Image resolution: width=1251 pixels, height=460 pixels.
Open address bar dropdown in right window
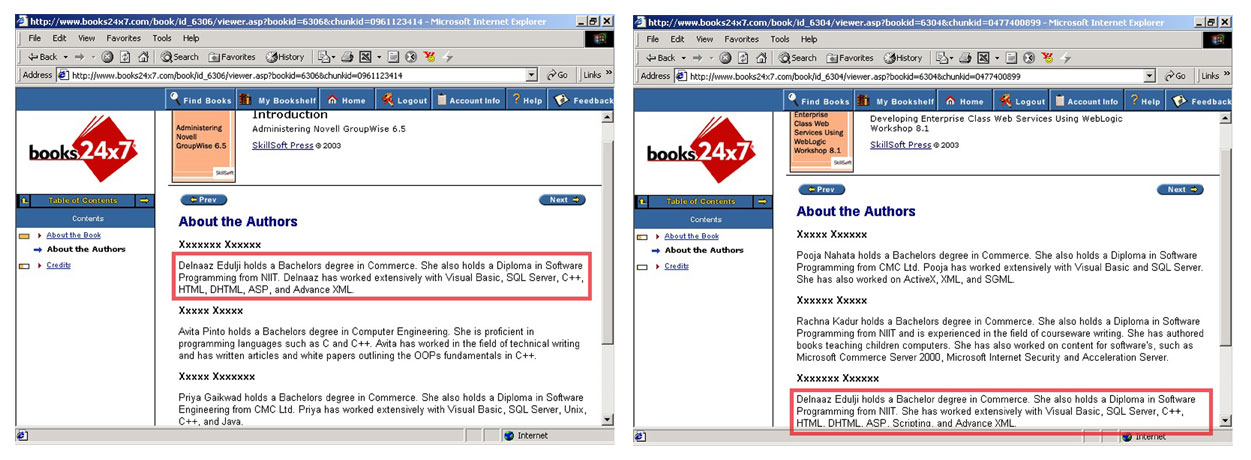pyautogui.click(x=1150, y=76)
